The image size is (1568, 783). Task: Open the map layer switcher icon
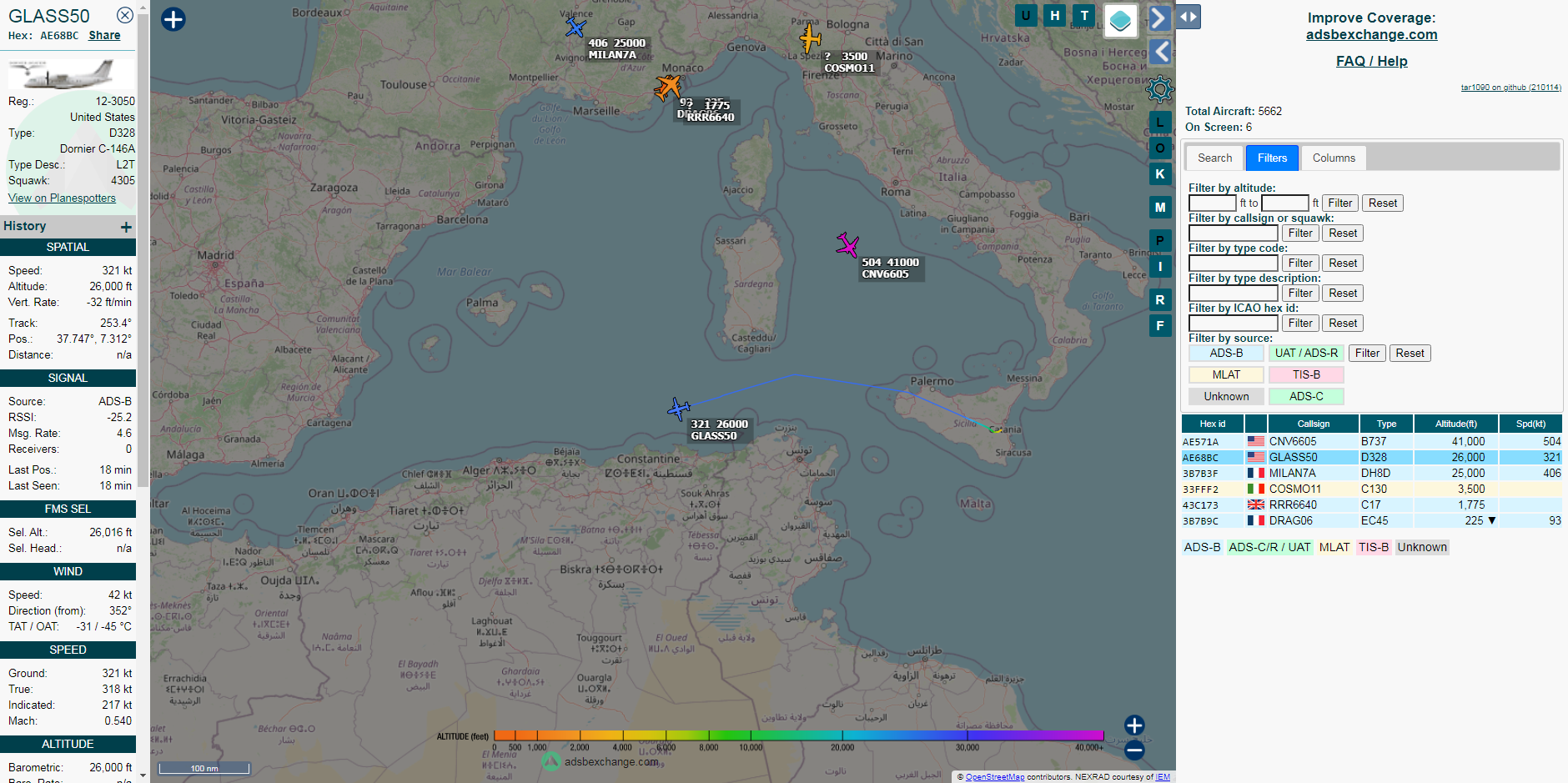(1121, 21)
